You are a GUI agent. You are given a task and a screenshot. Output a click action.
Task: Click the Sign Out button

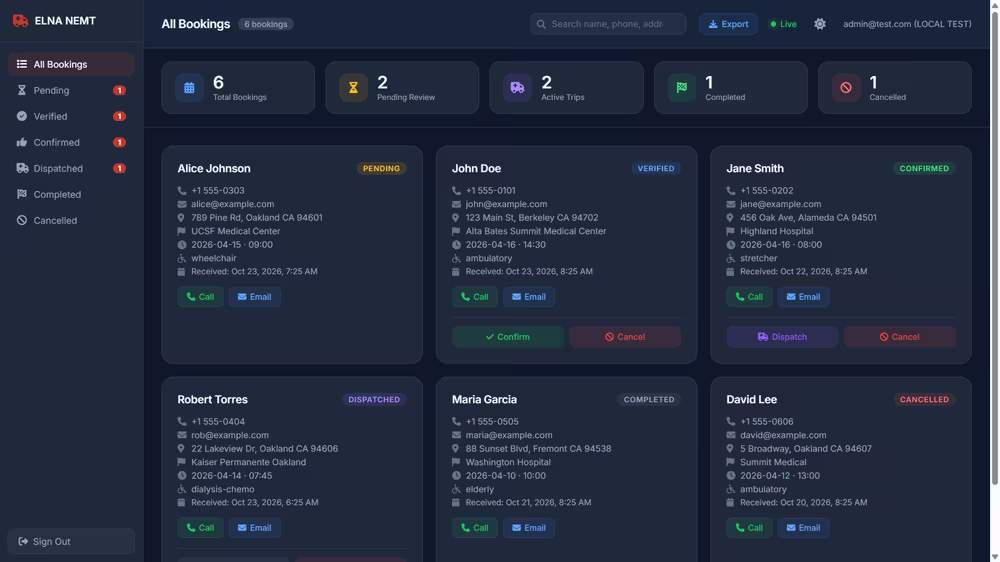[x=71, y=542]
